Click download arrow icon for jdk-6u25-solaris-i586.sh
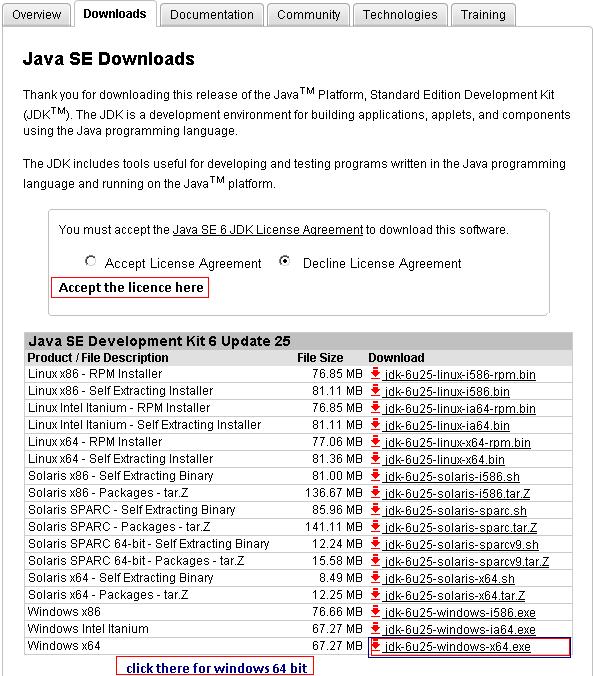593x676 pixels. (x=375, y=476)
